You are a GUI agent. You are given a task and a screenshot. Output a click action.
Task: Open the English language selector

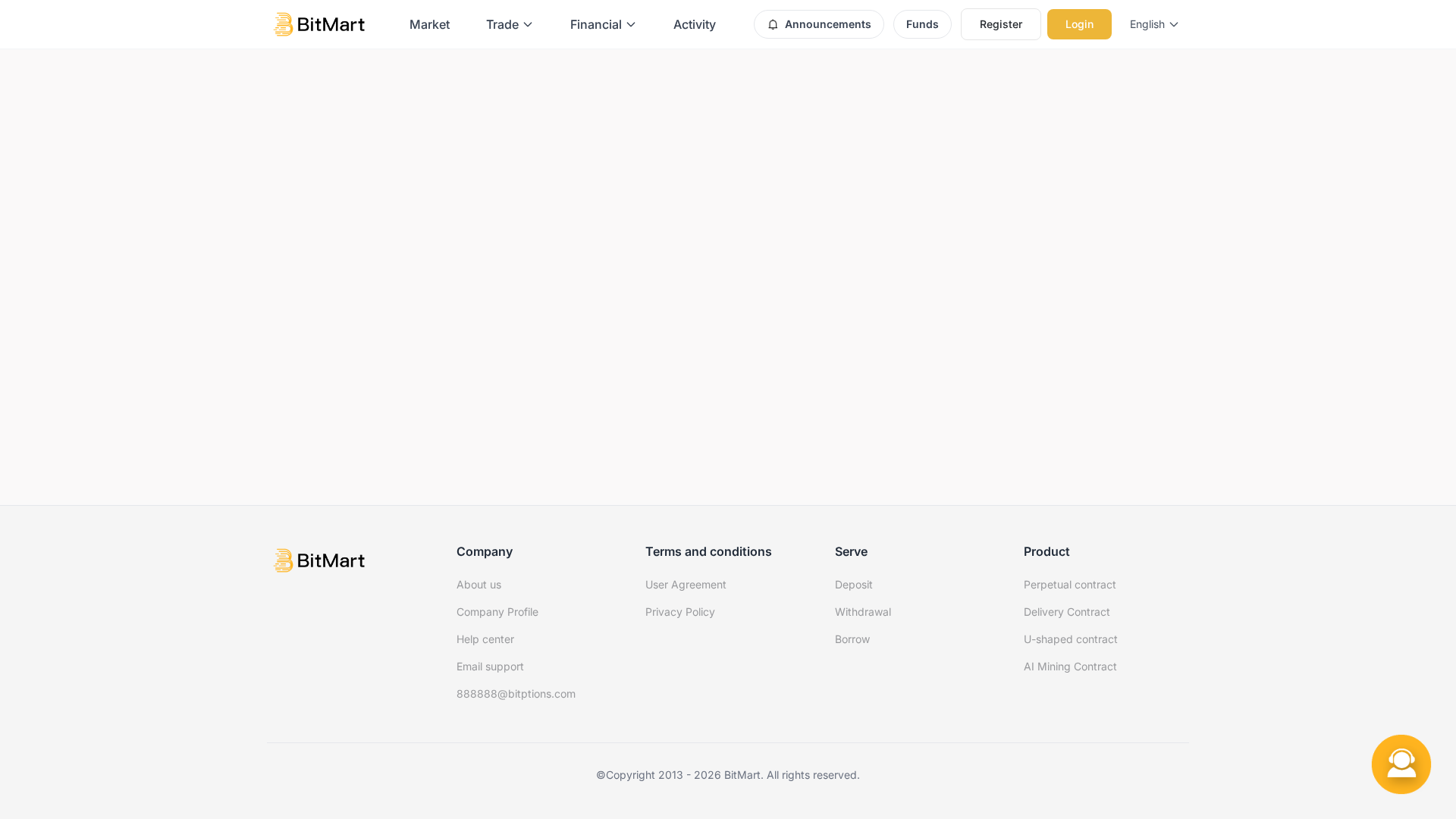1154,24
